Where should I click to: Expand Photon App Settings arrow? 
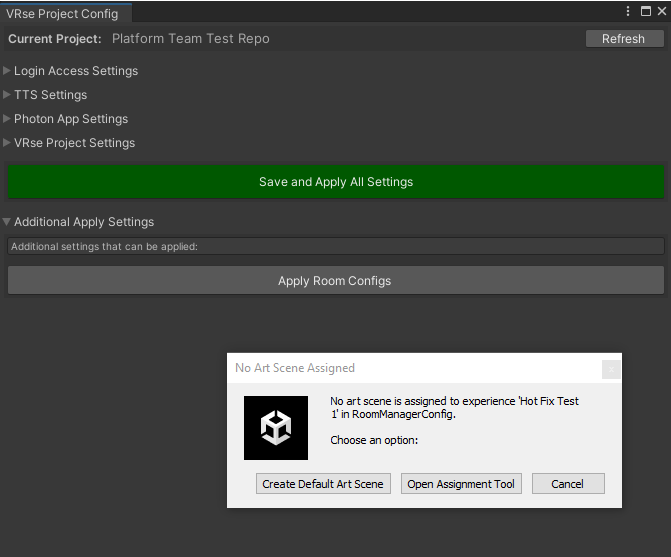point(6,119)
